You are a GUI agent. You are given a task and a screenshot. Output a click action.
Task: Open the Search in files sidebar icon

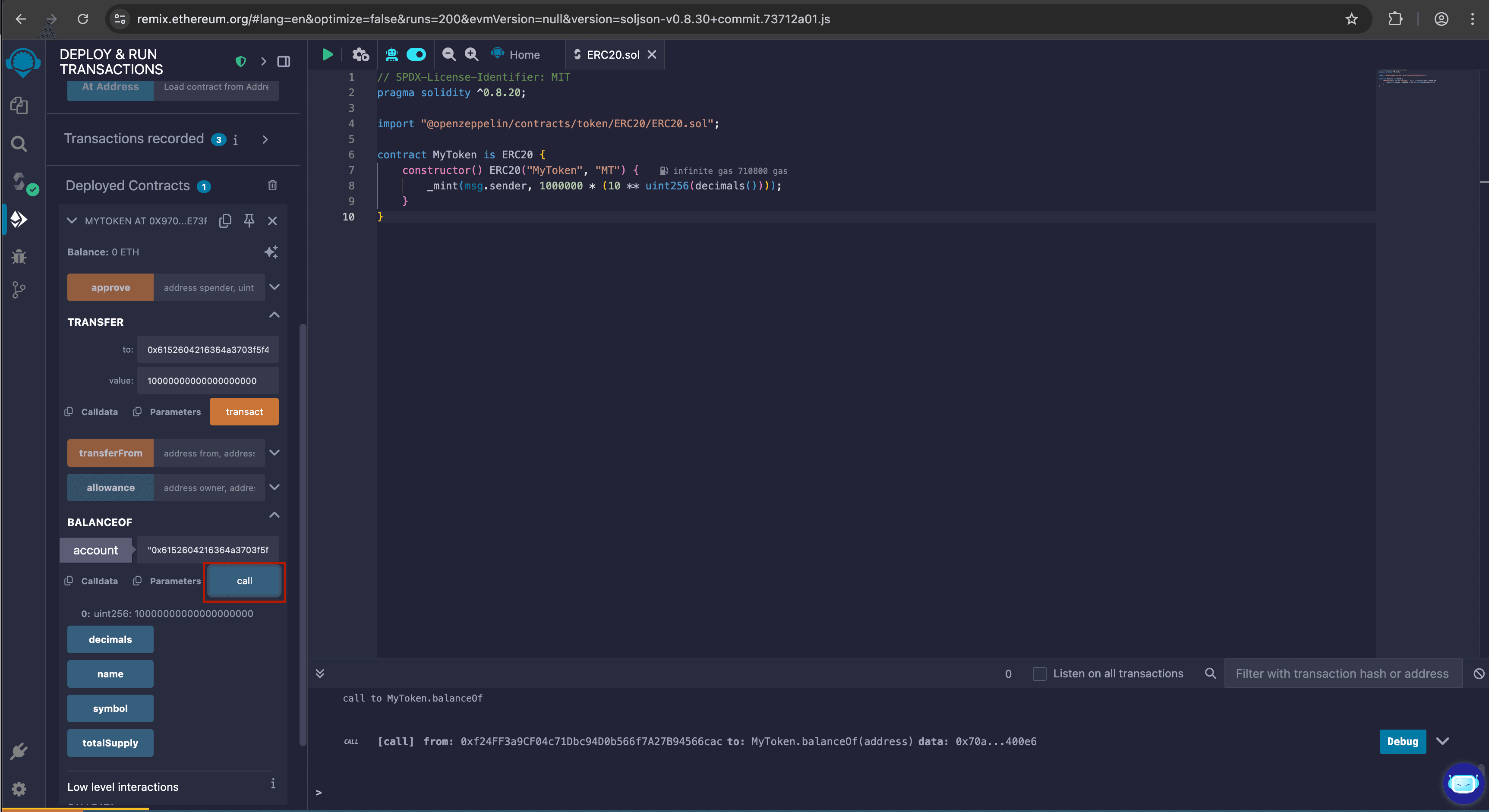(19, 143)
